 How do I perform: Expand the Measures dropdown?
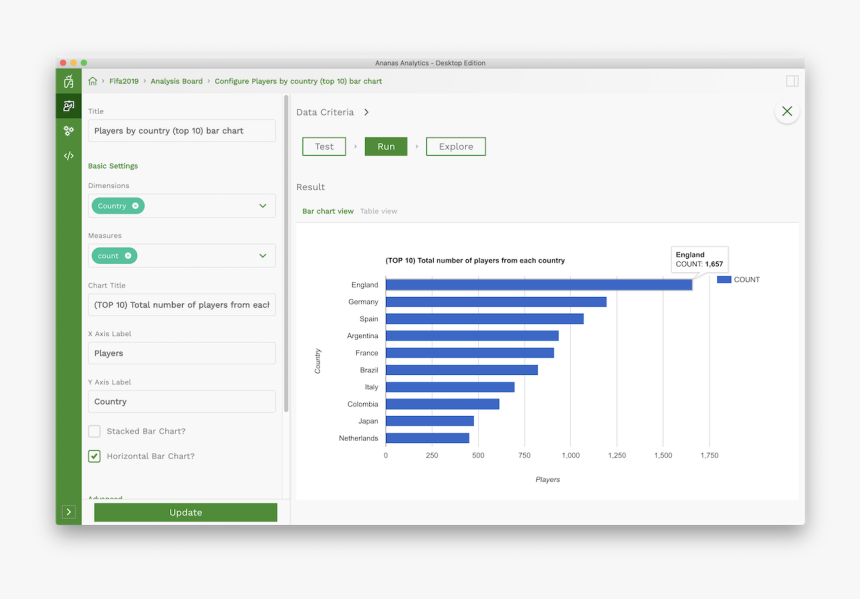click(263, 255)
